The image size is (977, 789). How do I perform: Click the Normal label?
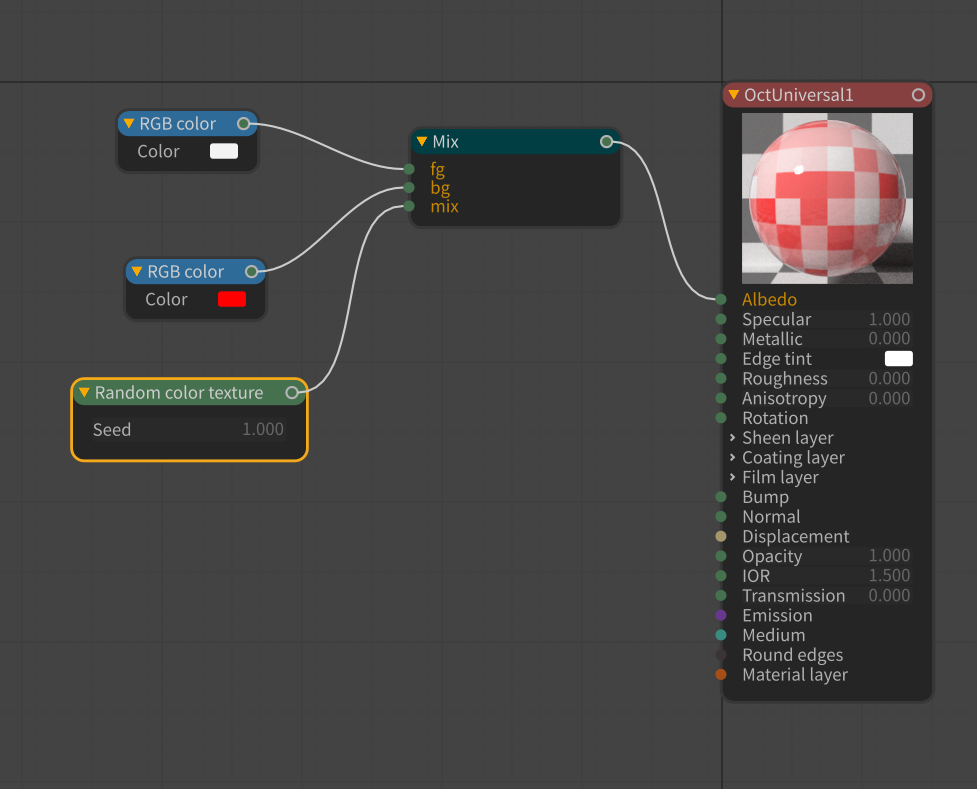pyautogui.click(x=771, y=517)
